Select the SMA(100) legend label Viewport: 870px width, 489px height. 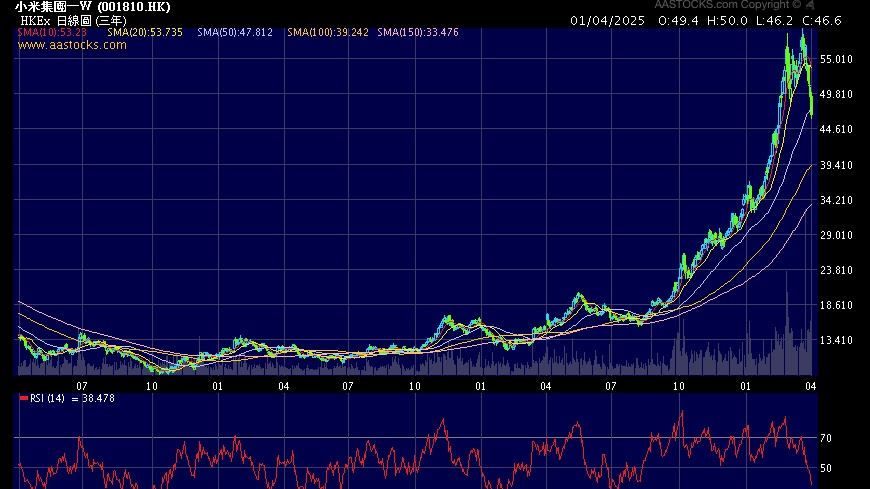(x=327, y=33)
